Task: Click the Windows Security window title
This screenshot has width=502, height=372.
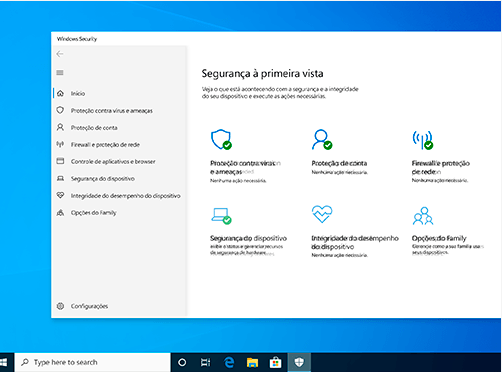Action: (77, 39)
